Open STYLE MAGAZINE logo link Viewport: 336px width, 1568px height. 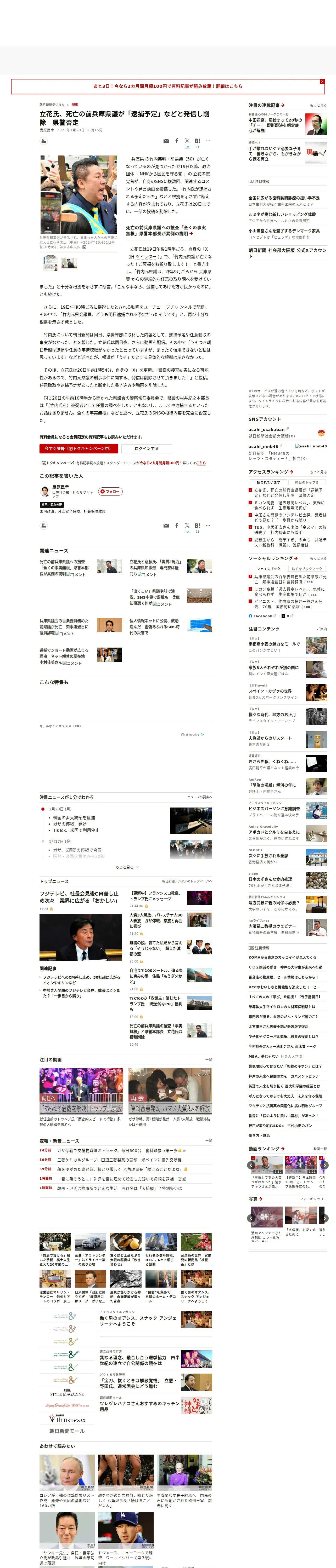pos(67,1393)
